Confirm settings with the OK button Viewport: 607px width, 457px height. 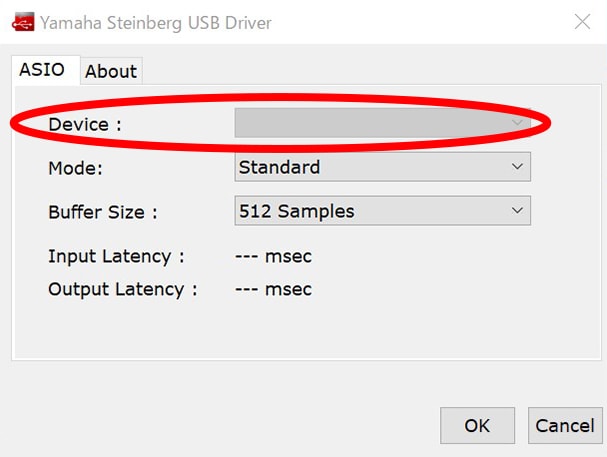coord(477,425)
